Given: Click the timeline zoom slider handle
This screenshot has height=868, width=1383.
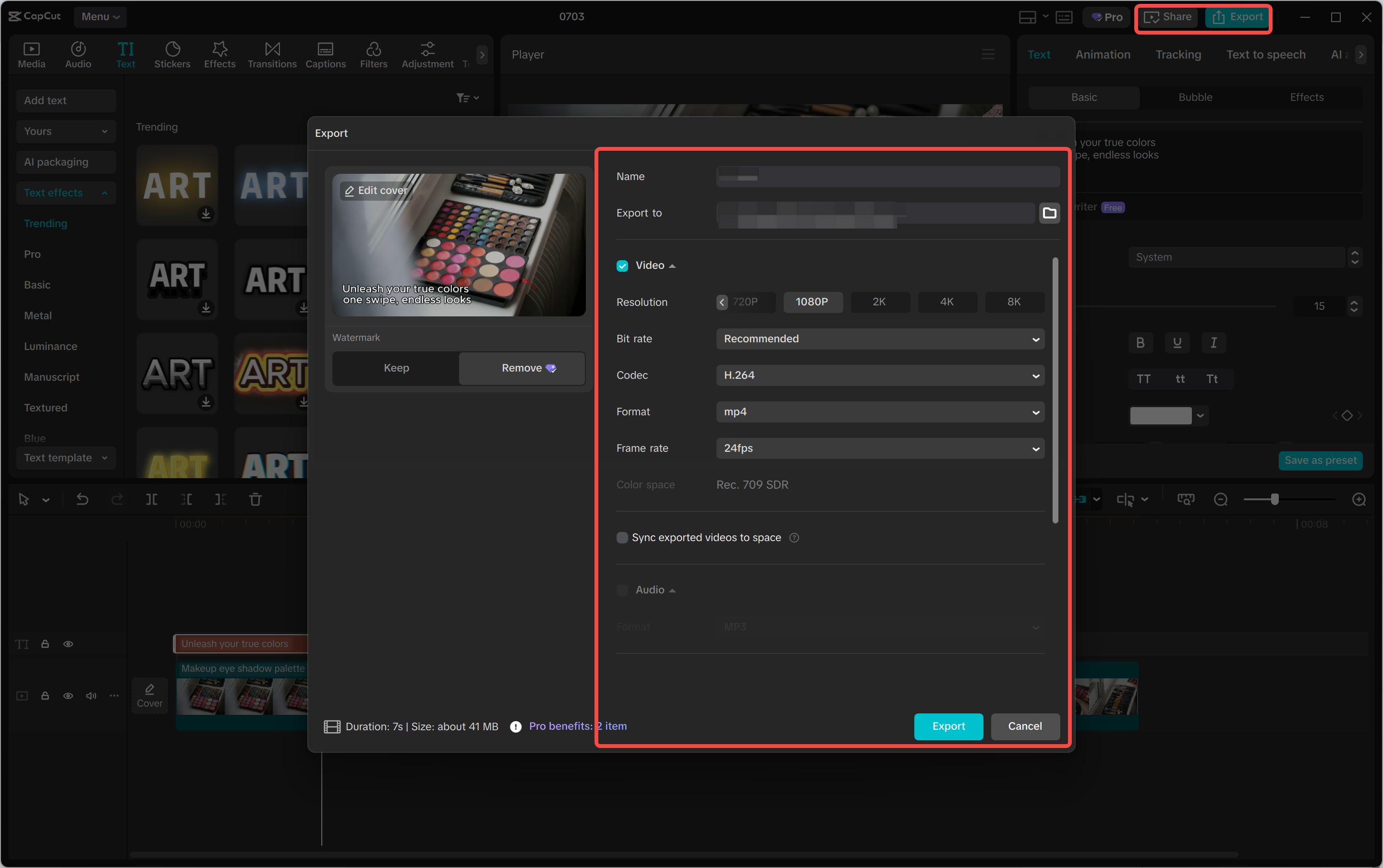Looking at the screenshot, I should [x=1274, y=499].
